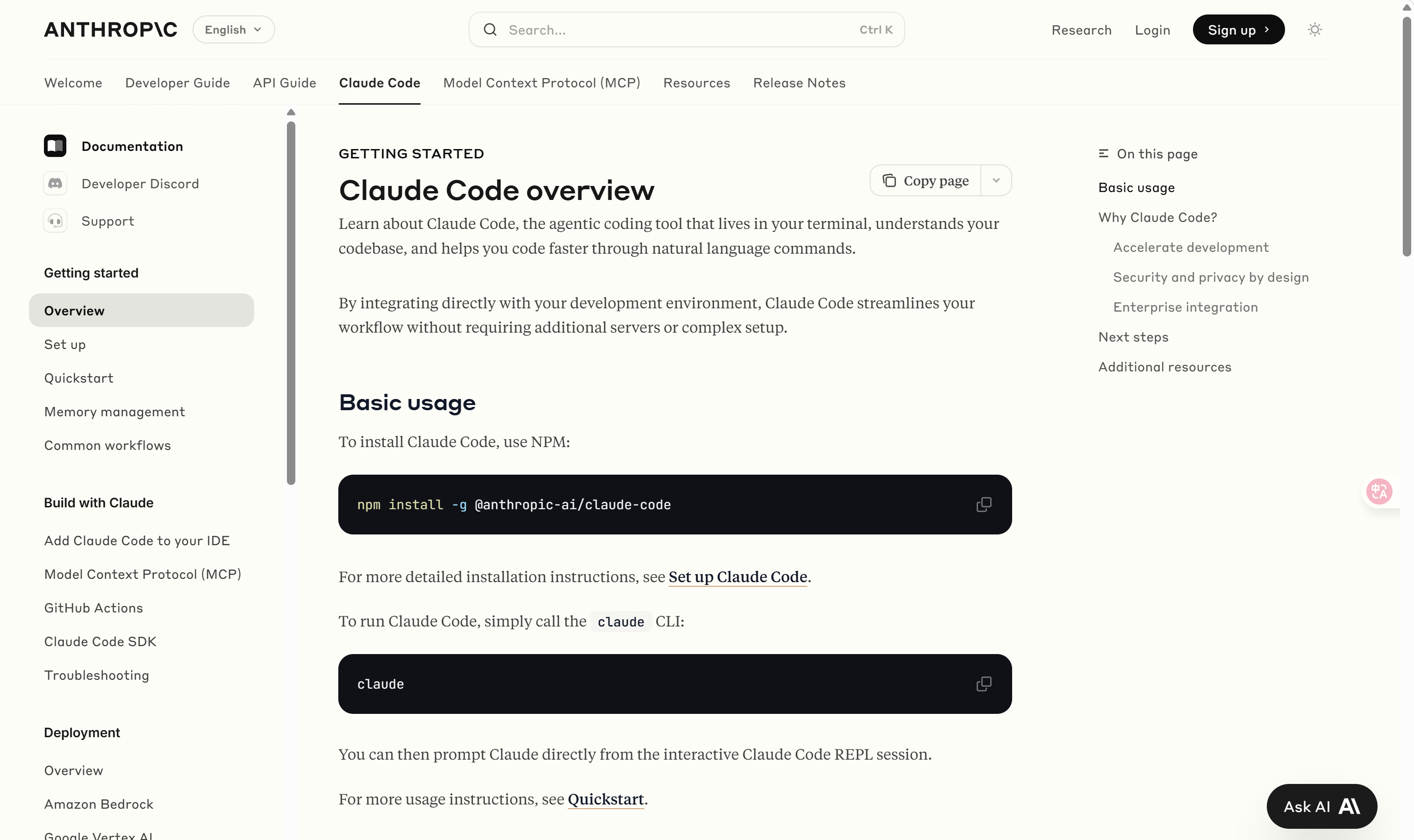Select the Claude Code tab

(379, 83)
